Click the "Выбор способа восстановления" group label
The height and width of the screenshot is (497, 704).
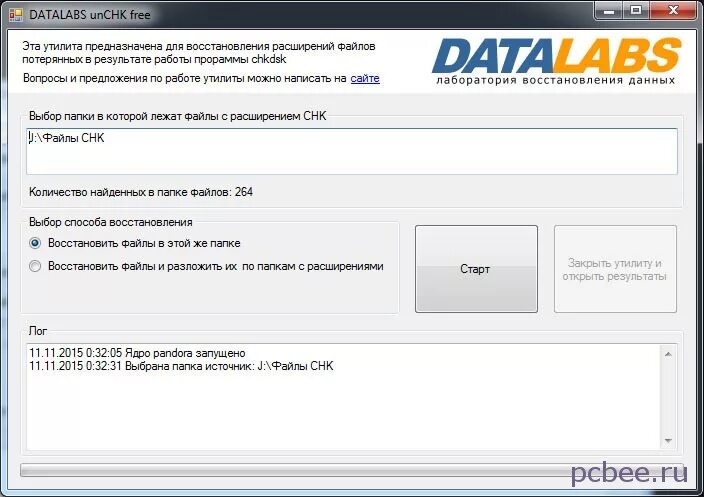click(110, 222)
